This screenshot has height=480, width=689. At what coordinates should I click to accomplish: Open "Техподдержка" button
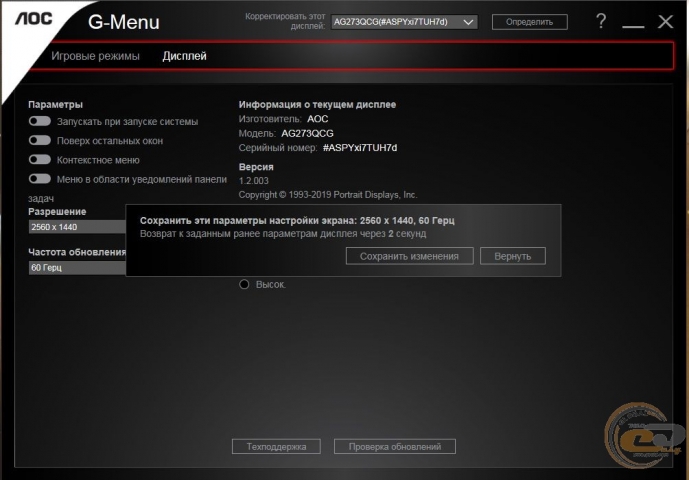(276, 447)
